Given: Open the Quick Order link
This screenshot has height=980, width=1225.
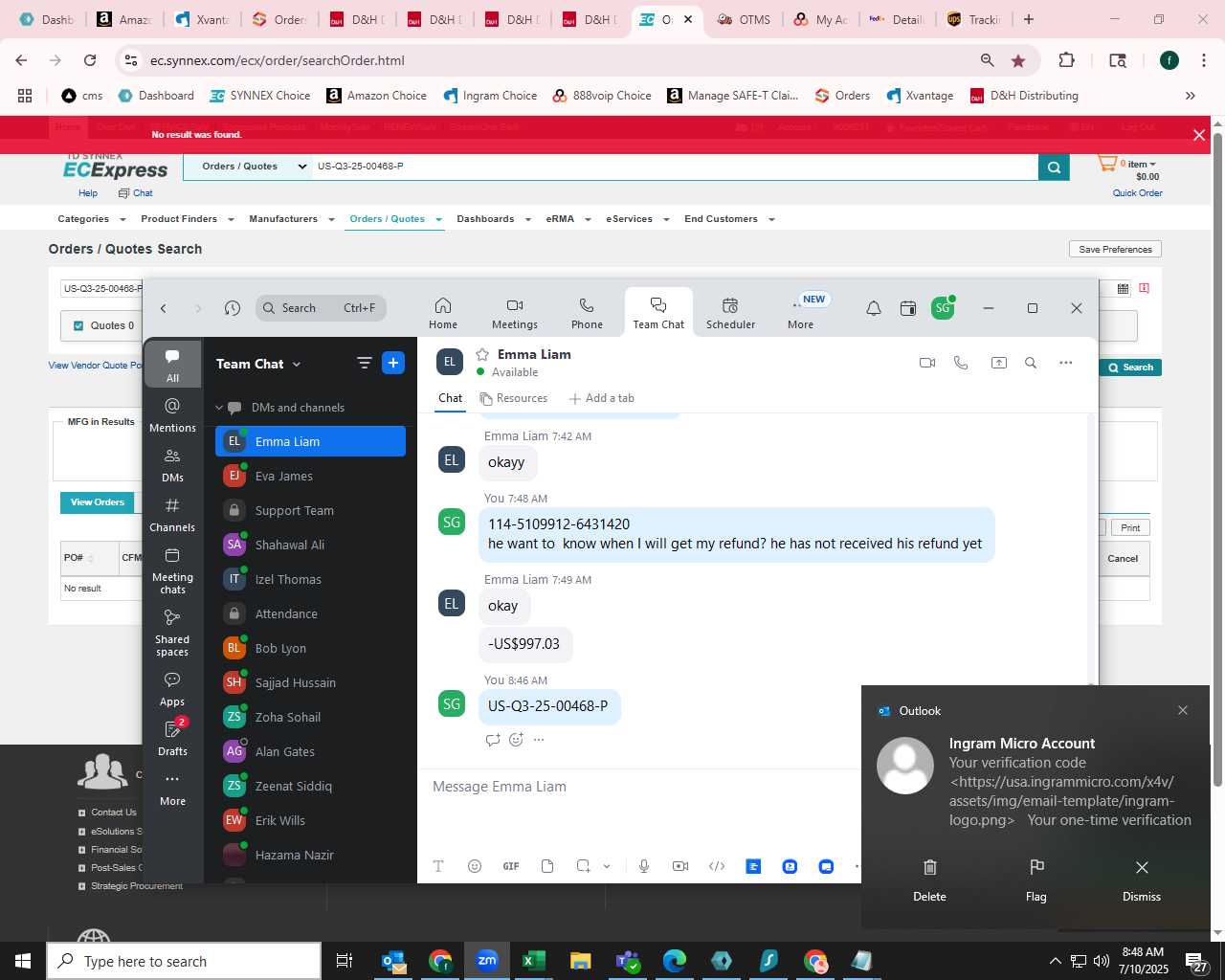Looking at the screenshot, I should [1137, 193].
